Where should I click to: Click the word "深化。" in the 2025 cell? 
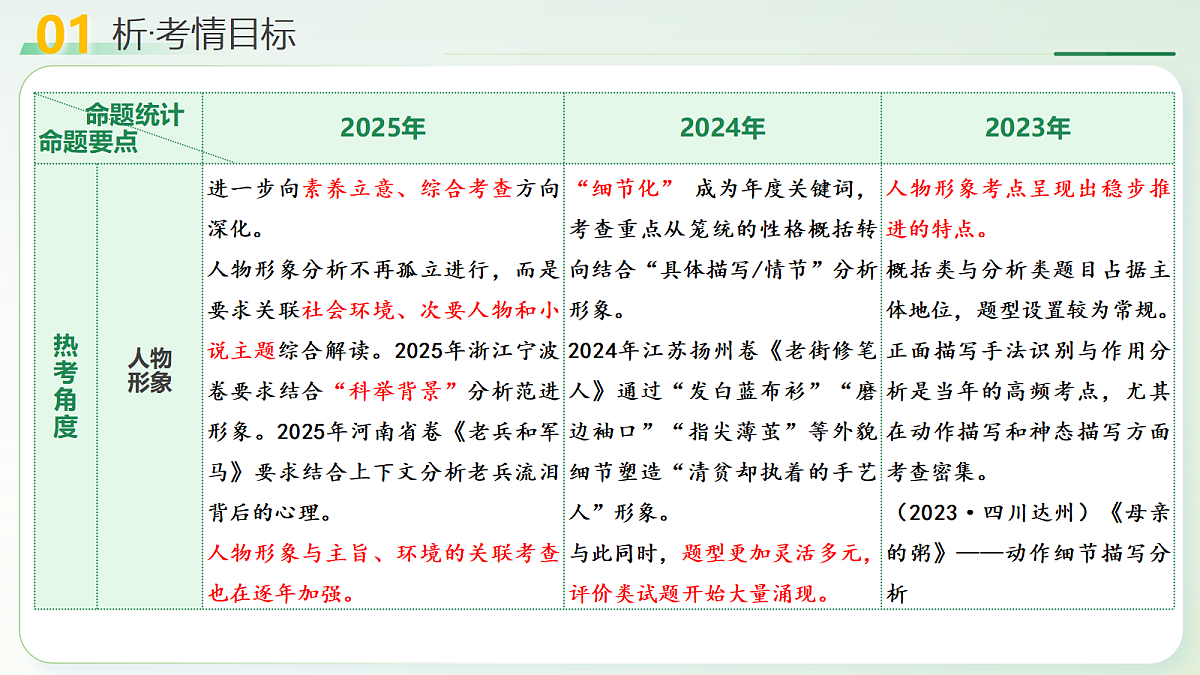tap(236, 229)
